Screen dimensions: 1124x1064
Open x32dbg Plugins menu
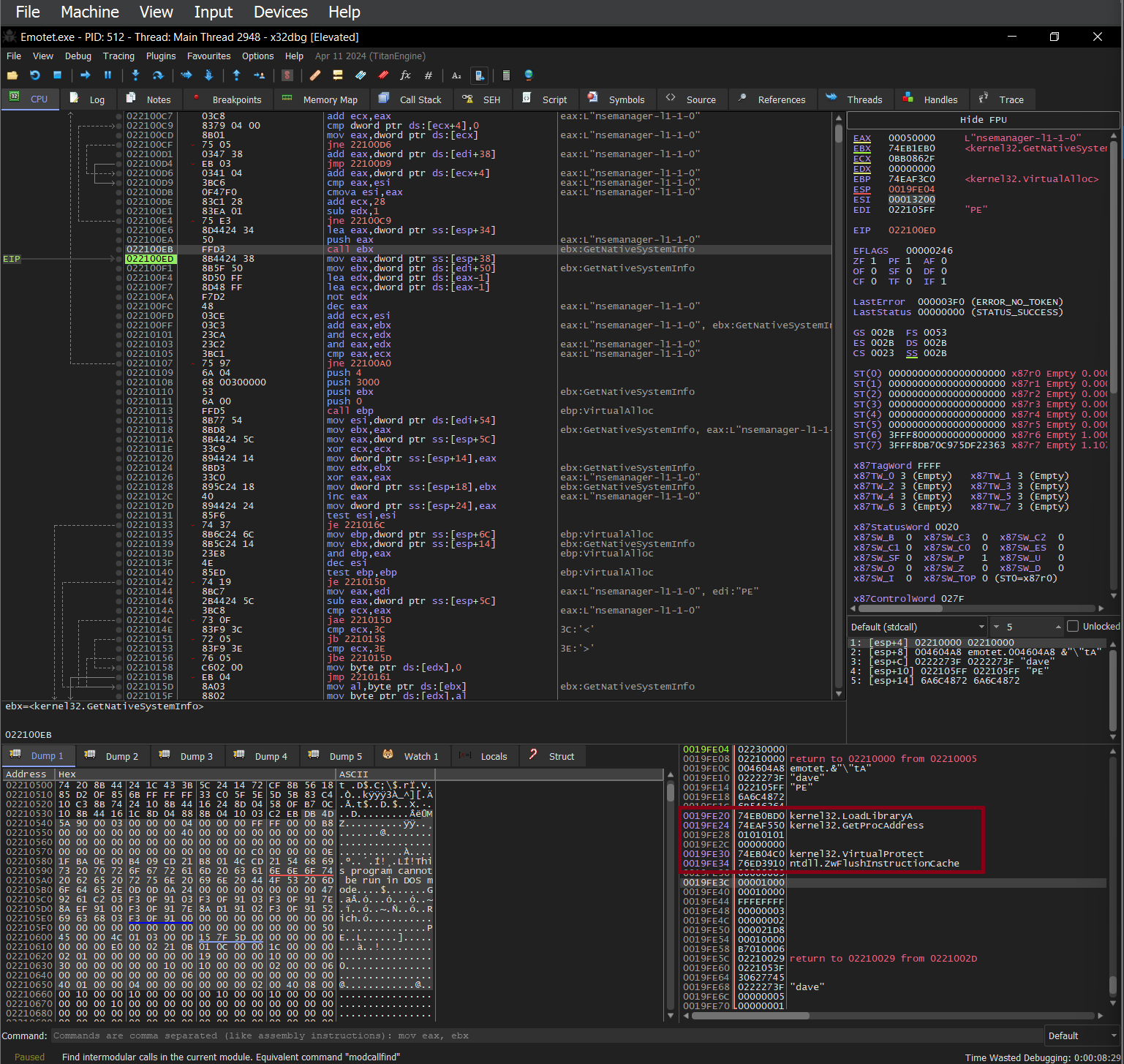[x=161, y=56]
